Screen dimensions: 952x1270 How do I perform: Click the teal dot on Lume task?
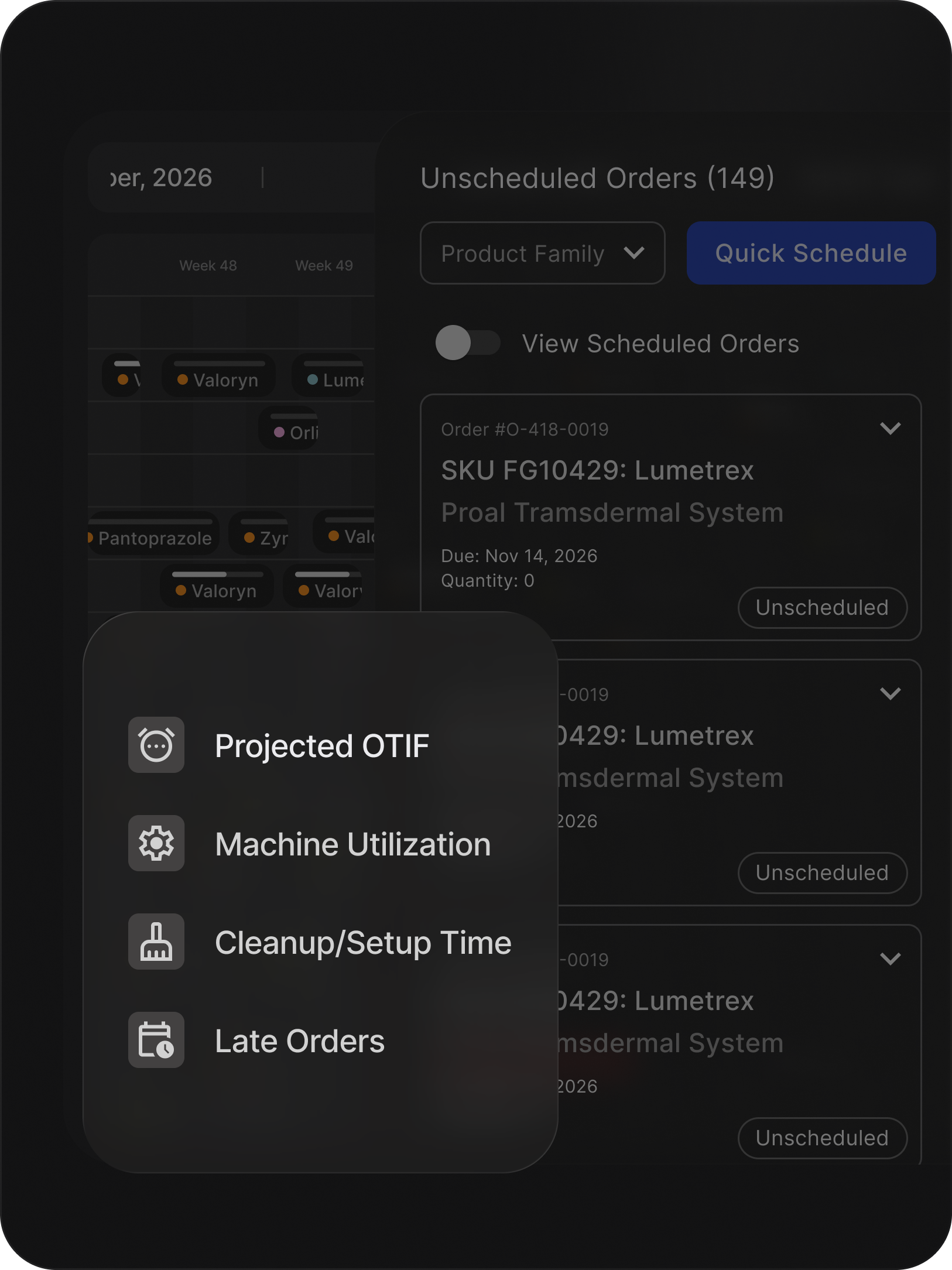click(x=313, y=380)
